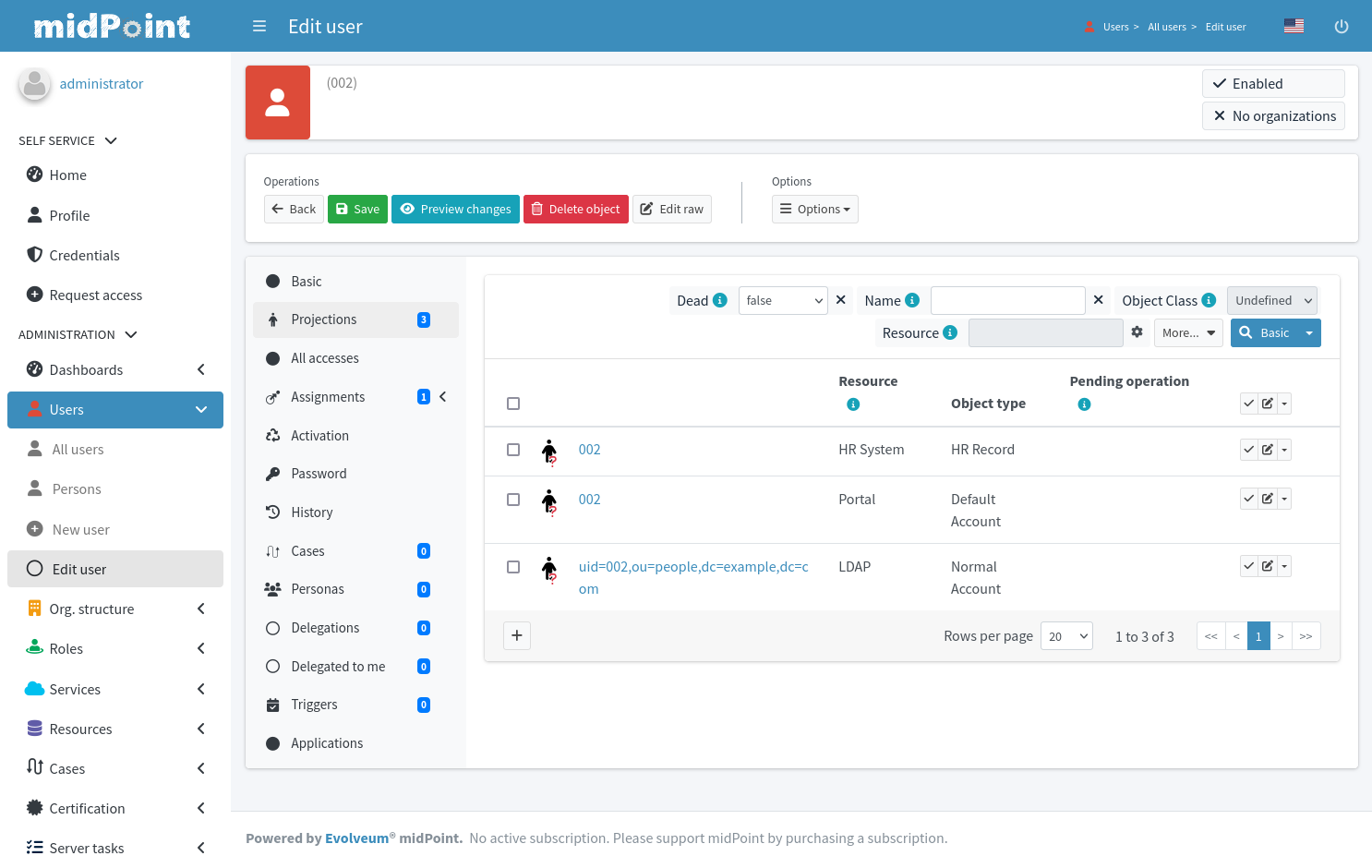
Task: Expand the Options dropdown button
Action: (814, 210)
